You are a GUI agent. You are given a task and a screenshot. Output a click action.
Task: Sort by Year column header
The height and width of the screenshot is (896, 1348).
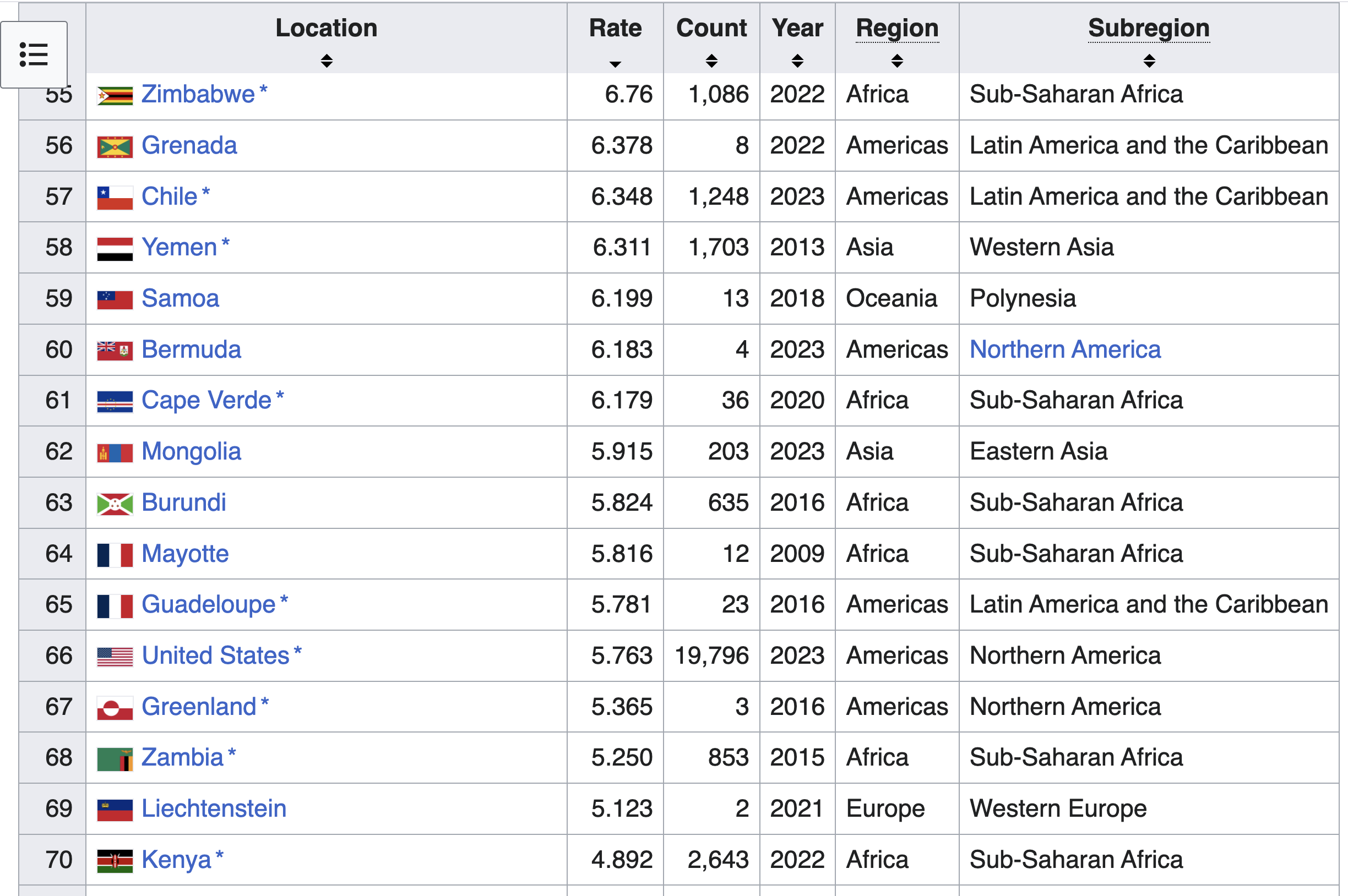[x=797, y=29]
